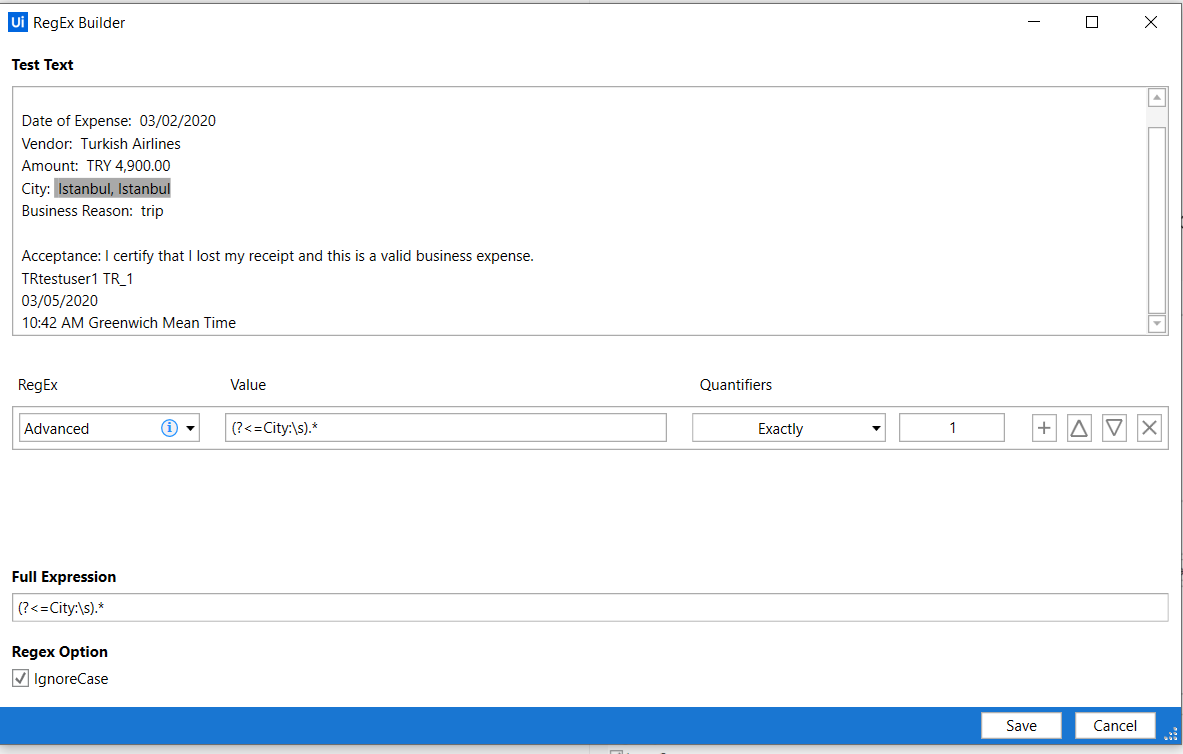This screenshot has width=1183, height=754.
Task: Save the regular expression
Action: tap(1021, 725)
